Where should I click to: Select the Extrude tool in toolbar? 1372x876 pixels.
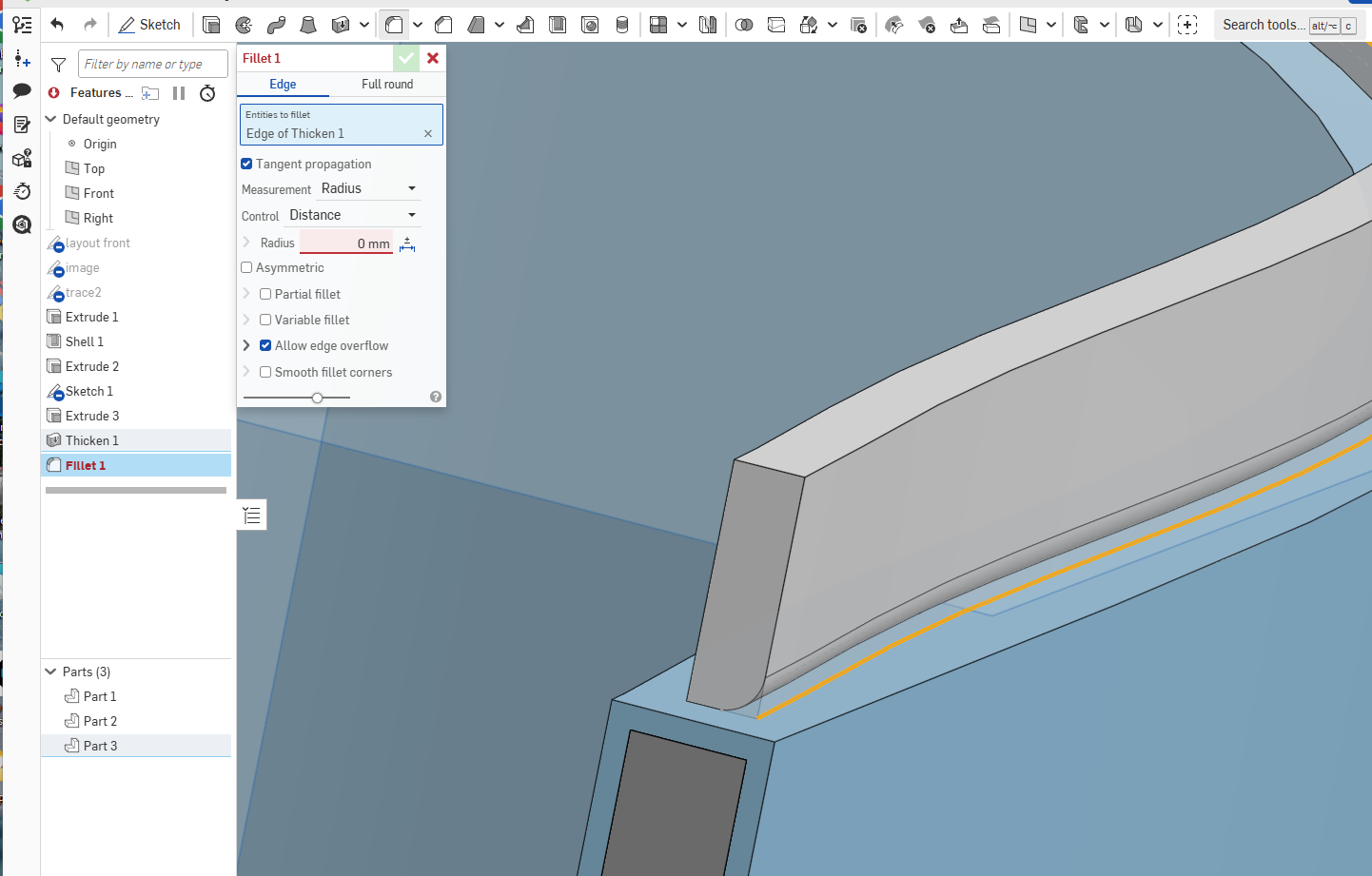(211, 25)
